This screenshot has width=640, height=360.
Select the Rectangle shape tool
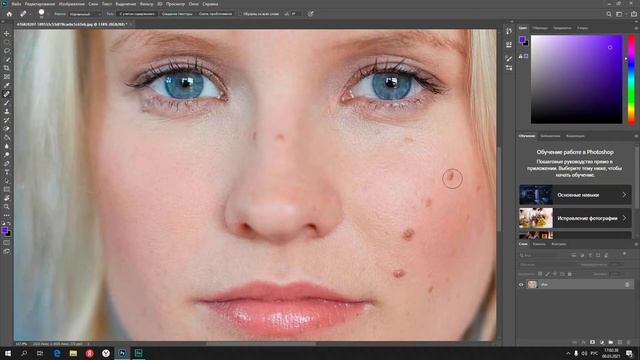click(x=7, y=189)
